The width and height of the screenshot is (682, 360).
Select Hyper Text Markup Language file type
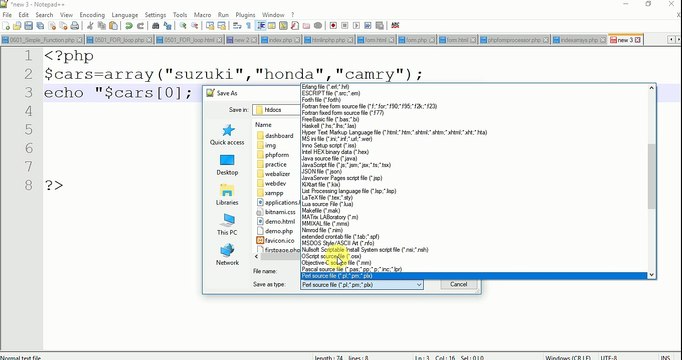pos(394,133)
